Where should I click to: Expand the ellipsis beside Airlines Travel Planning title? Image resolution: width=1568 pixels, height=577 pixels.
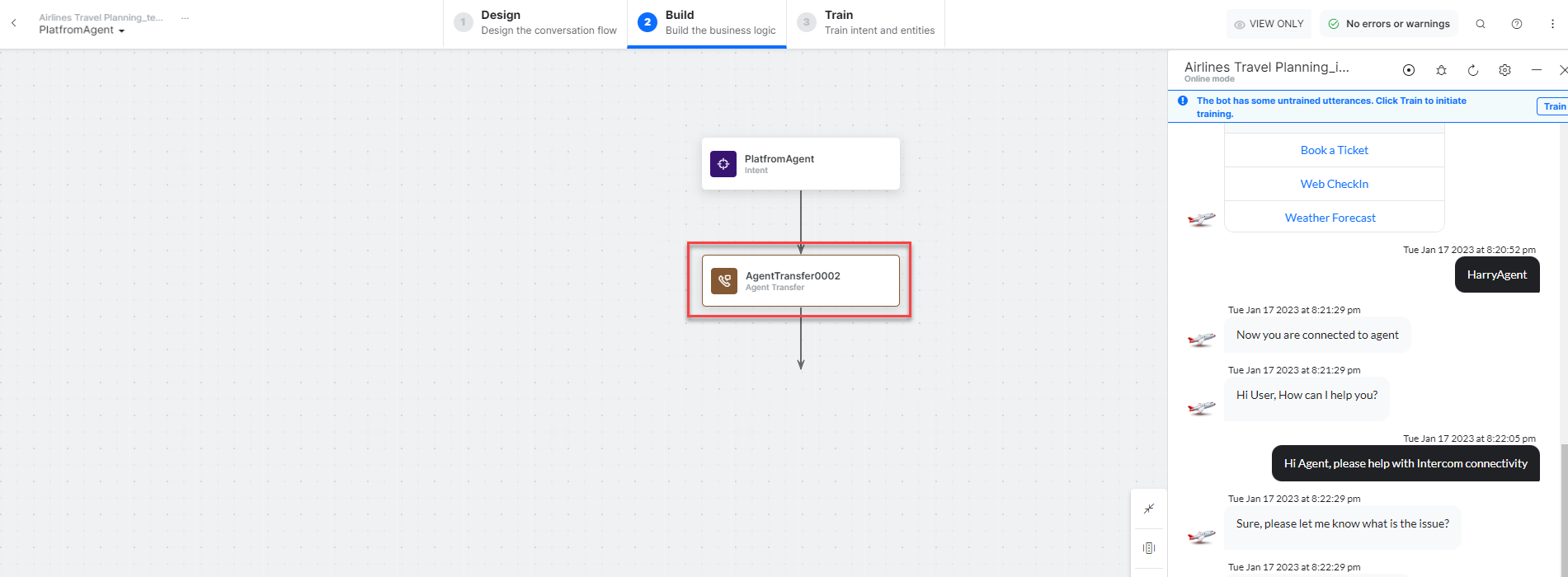(x=185, y=17)
